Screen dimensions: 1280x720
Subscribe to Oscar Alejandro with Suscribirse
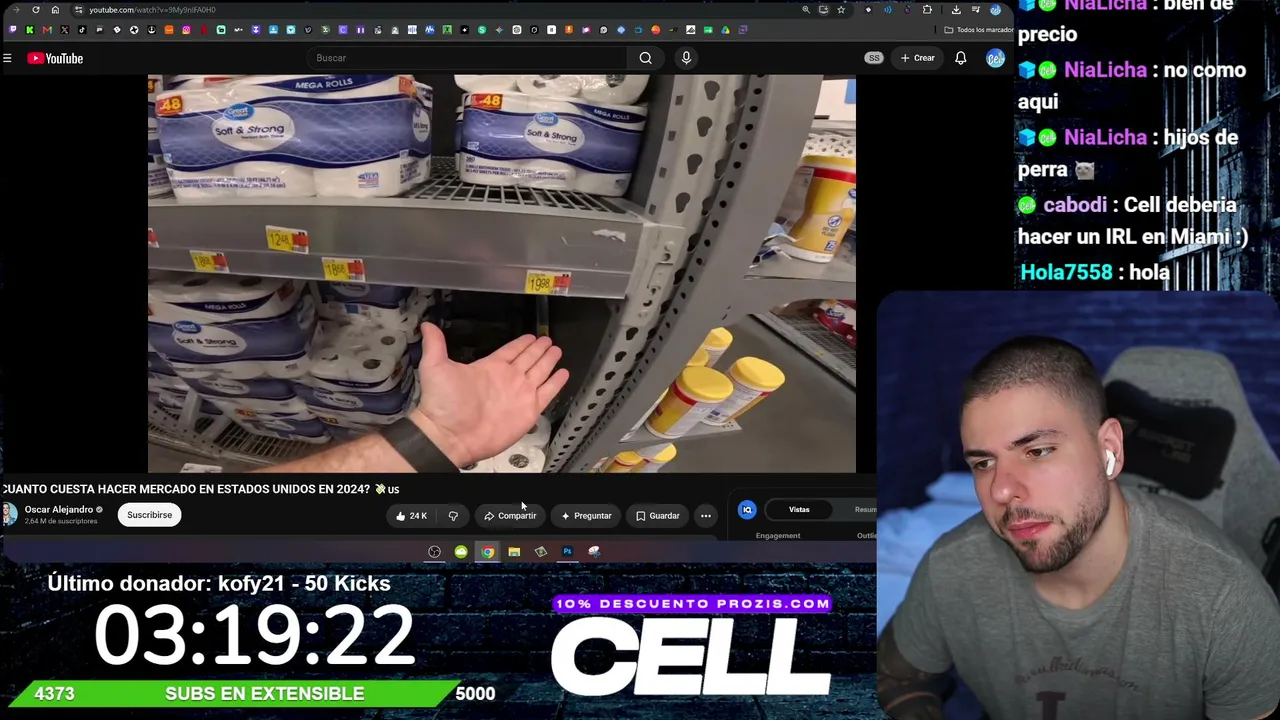(149, 515)
